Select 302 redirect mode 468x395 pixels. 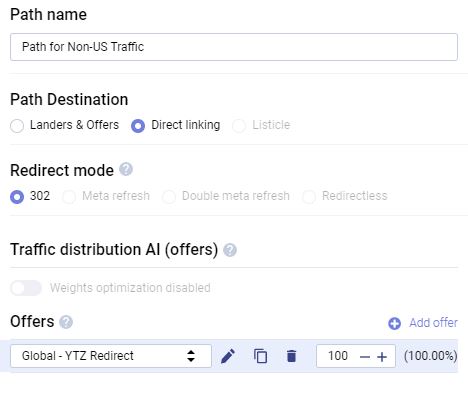tap(17, 197)
